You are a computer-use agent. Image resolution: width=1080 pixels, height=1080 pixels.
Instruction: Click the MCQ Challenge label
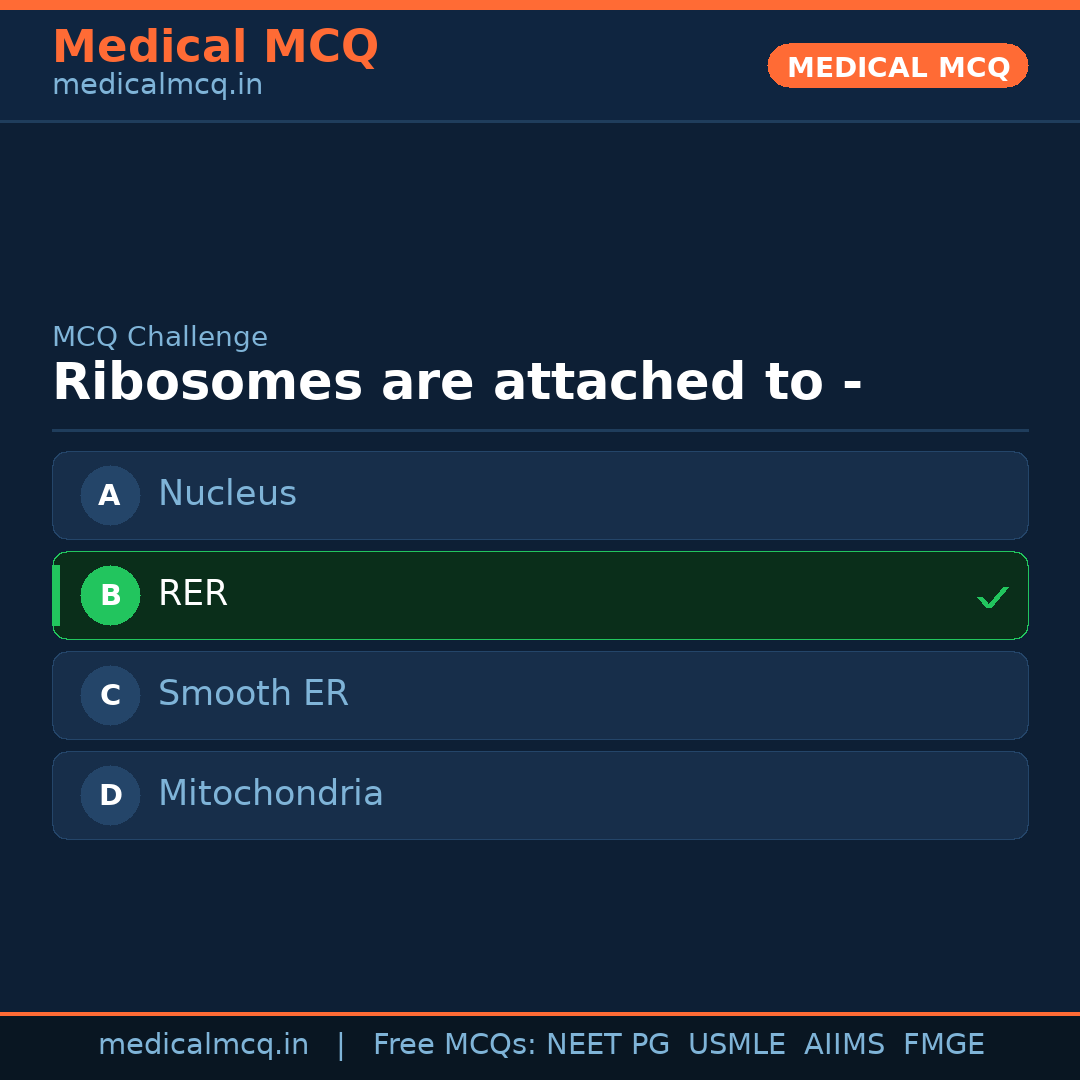pyautogui.click(x=160, y=337)
